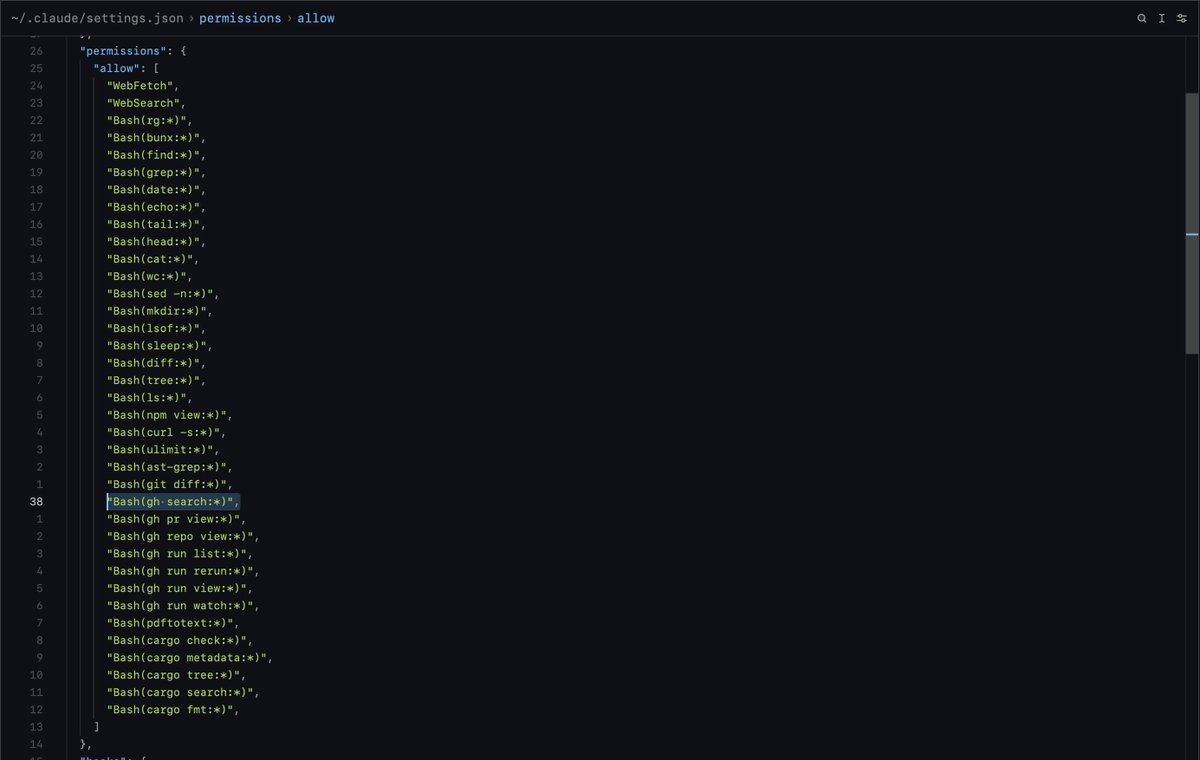Click the "Bash(tail:*)" entry

coord(156,224)
